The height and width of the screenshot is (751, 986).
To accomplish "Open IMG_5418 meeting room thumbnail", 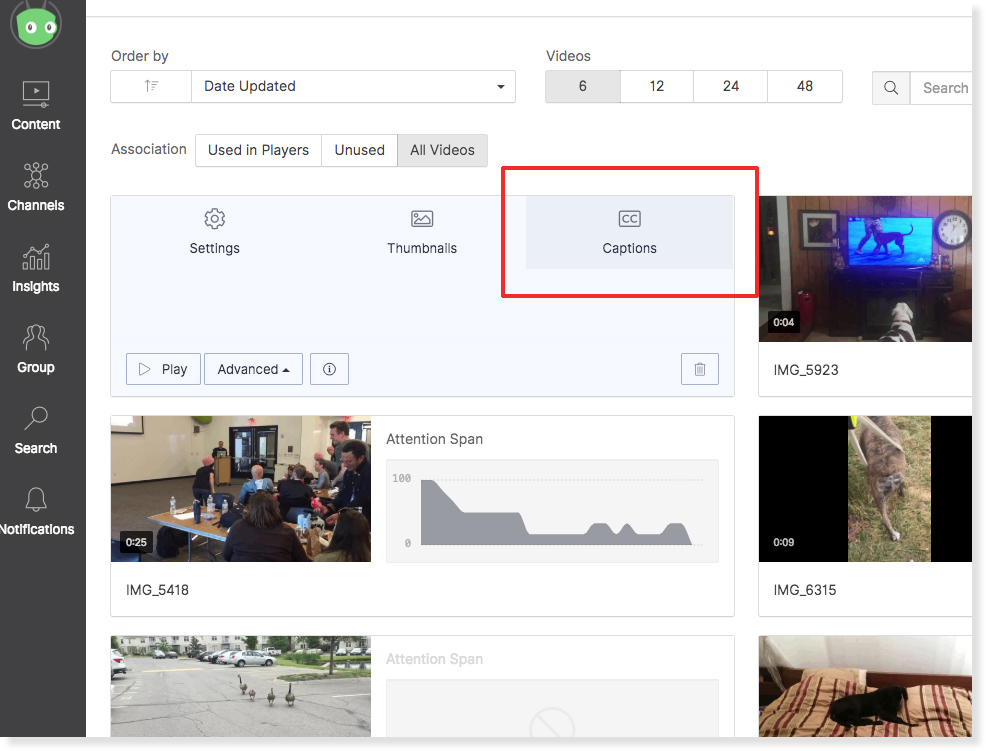I will click(241, 489).
